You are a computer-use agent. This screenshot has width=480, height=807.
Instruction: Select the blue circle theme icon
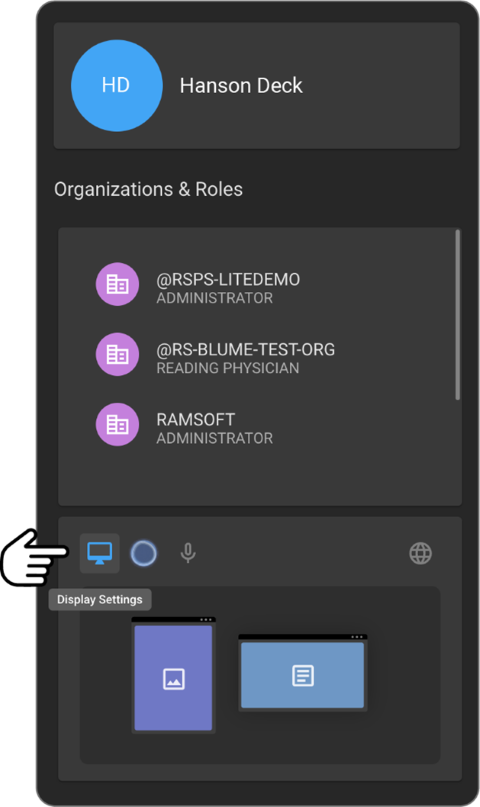coord(144,553)
